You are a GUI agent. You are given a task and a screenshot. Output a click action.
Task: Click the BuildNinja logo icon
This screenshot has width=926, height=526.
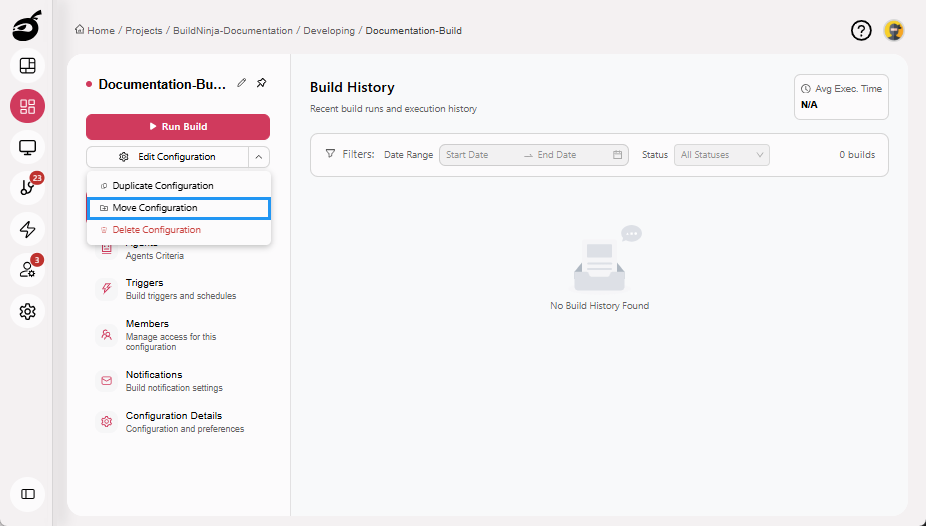[x=27, y=26]
